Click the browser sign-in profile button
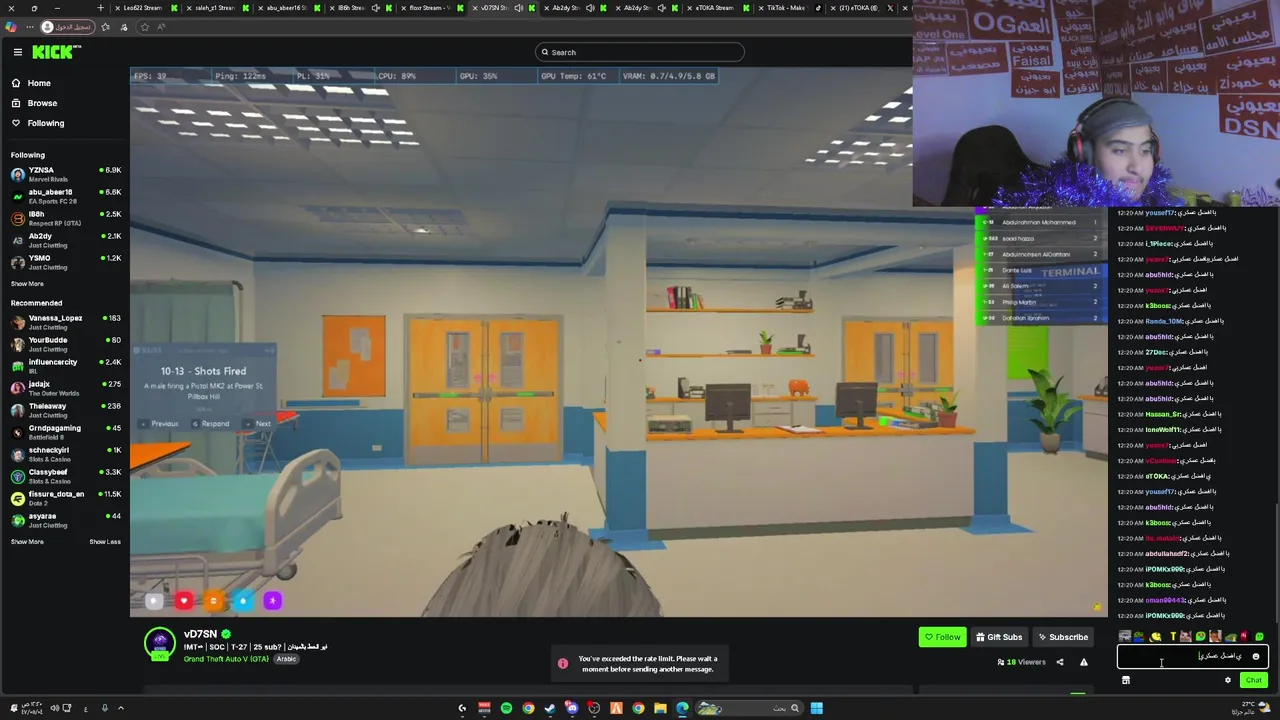The width and height of the screenshot is (1280, 720). pyautogui.click(x=68, y=27)
